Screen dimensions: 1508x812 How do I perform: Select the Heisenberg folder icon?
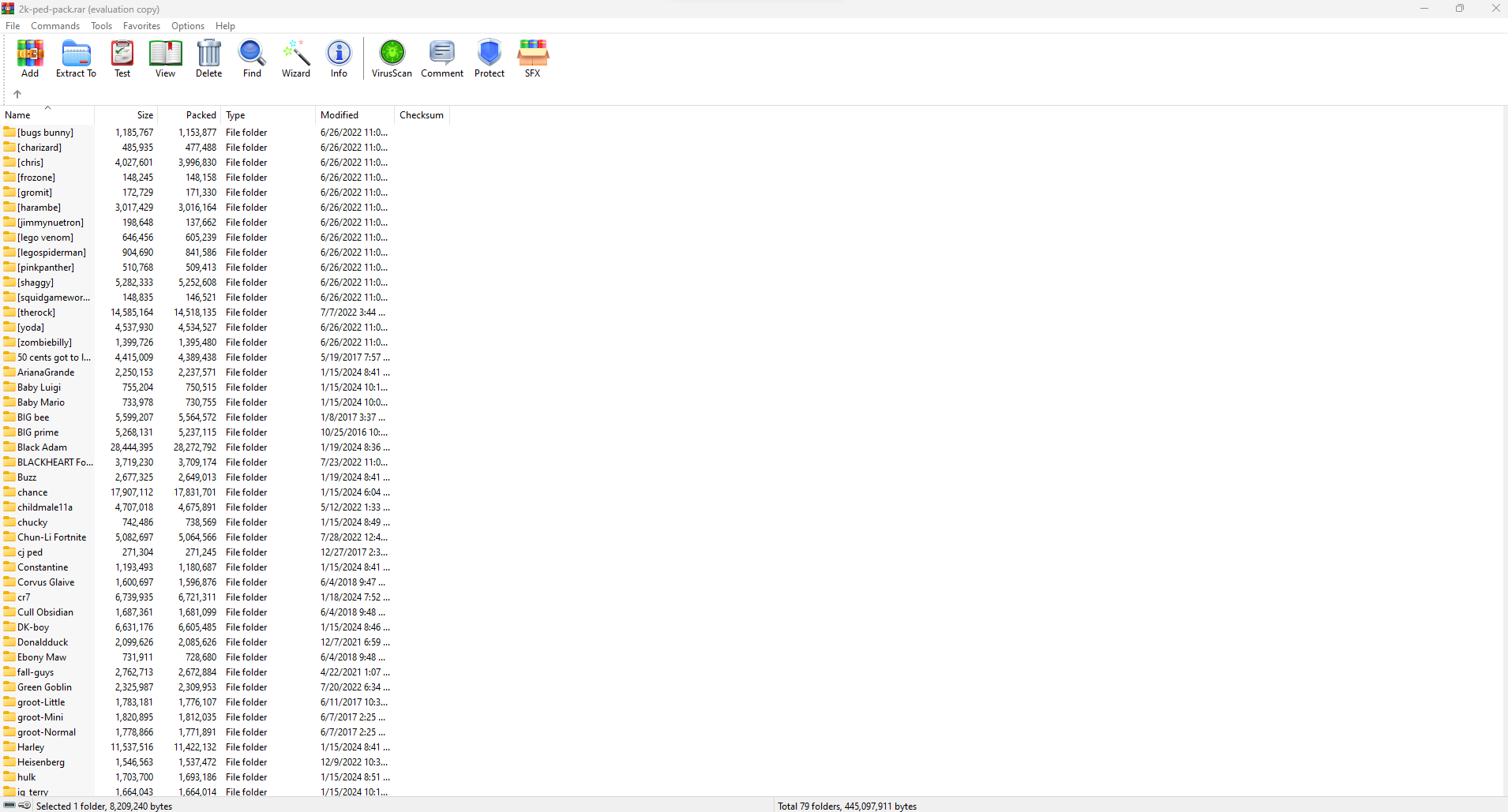[x=9, y=761]
